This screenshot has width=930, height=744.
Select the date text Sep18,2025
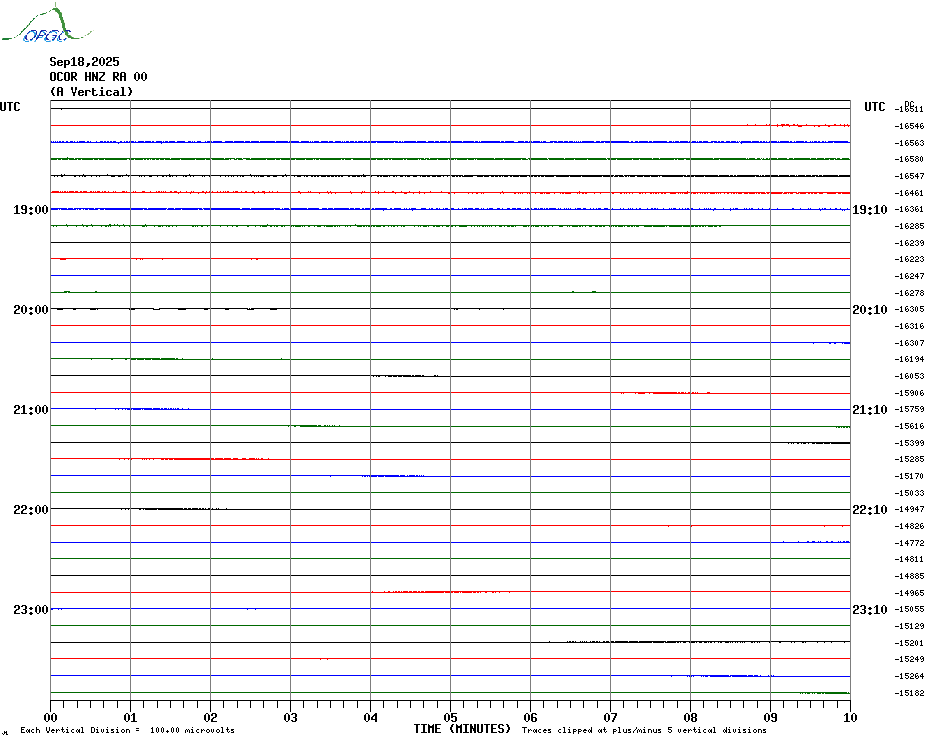(x=84, y=62)
